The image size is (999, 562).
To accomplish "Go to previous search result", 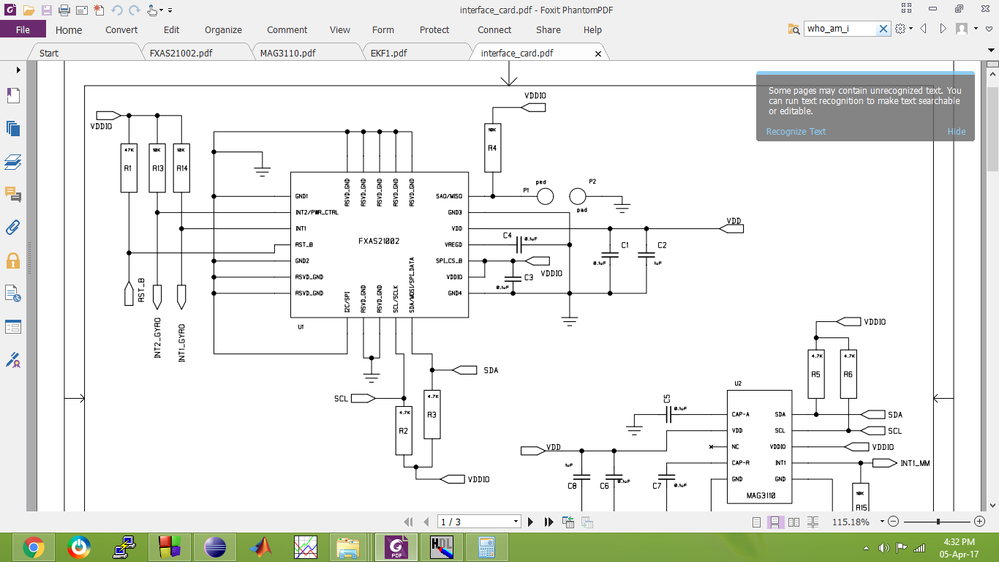I will [923, 29].
